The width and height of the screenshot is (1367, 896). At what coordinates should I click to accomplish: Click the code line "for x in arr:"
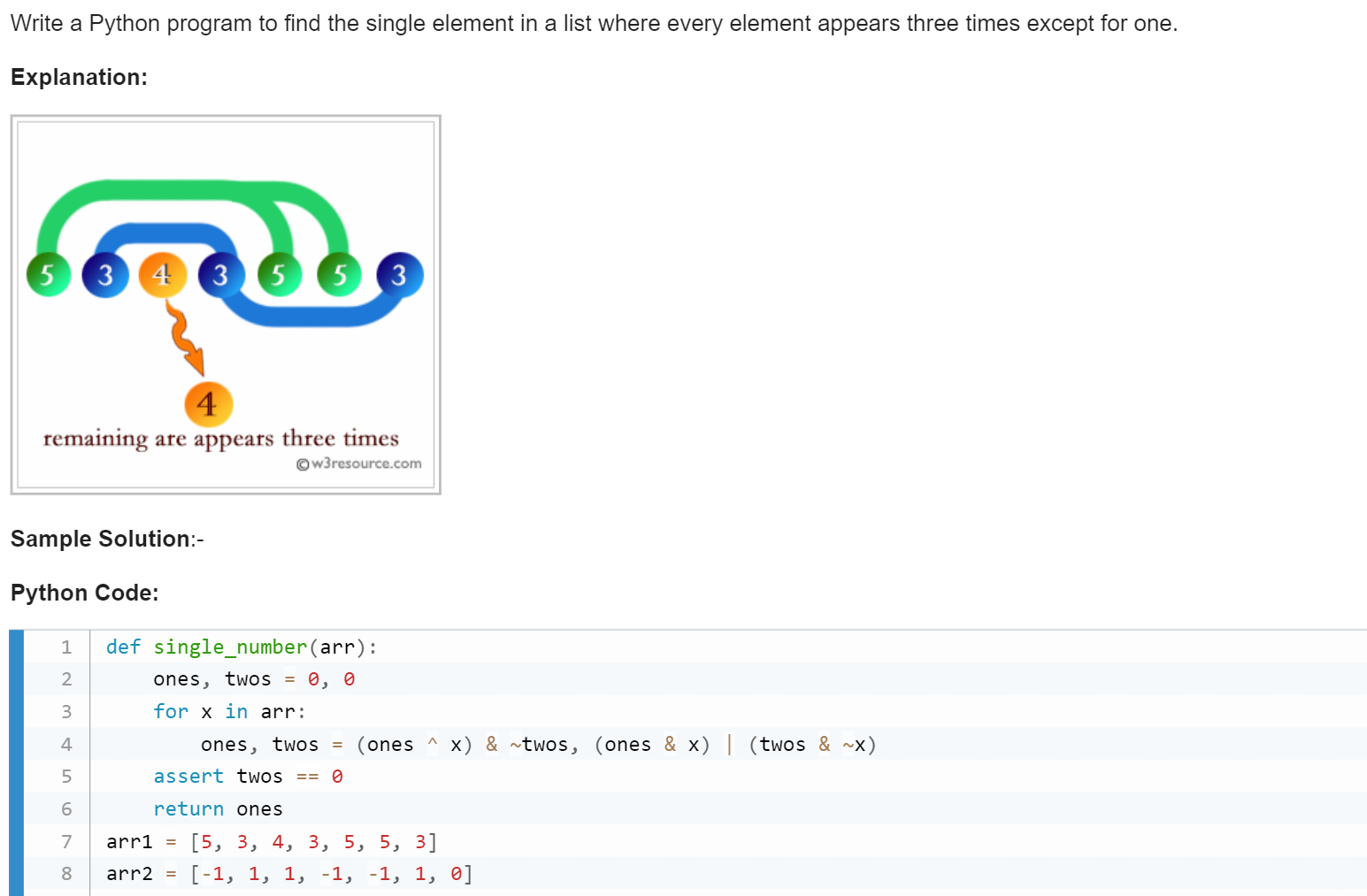point(229,711)
